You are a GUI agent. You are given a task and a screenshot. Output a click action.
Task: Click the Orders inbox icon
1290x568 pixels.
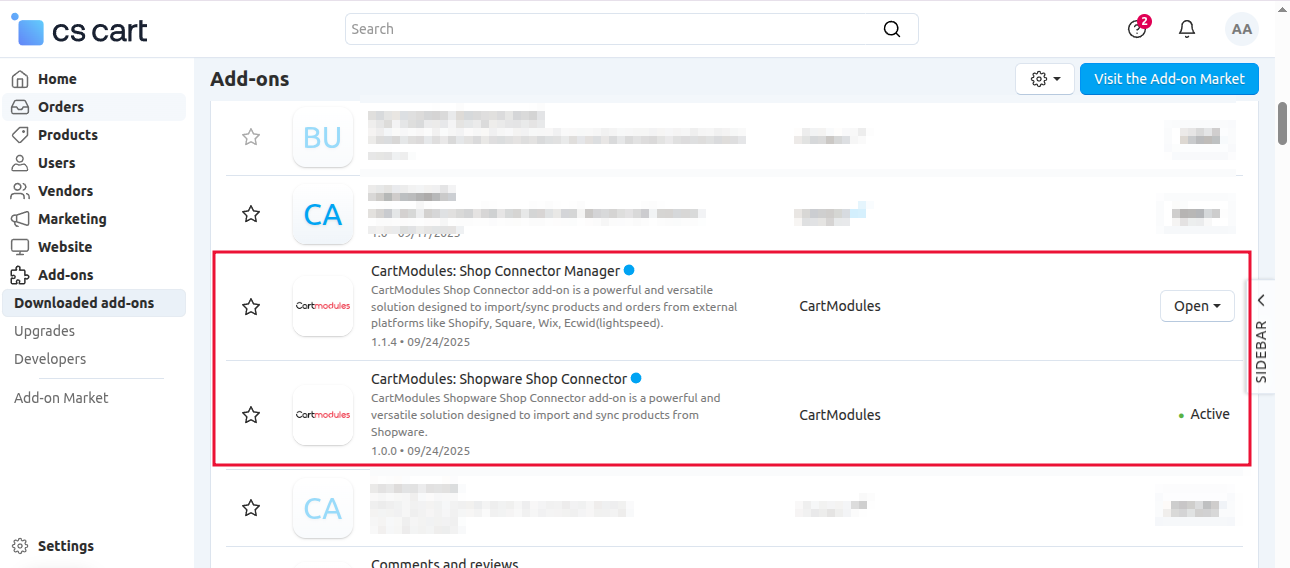point(20,107)
